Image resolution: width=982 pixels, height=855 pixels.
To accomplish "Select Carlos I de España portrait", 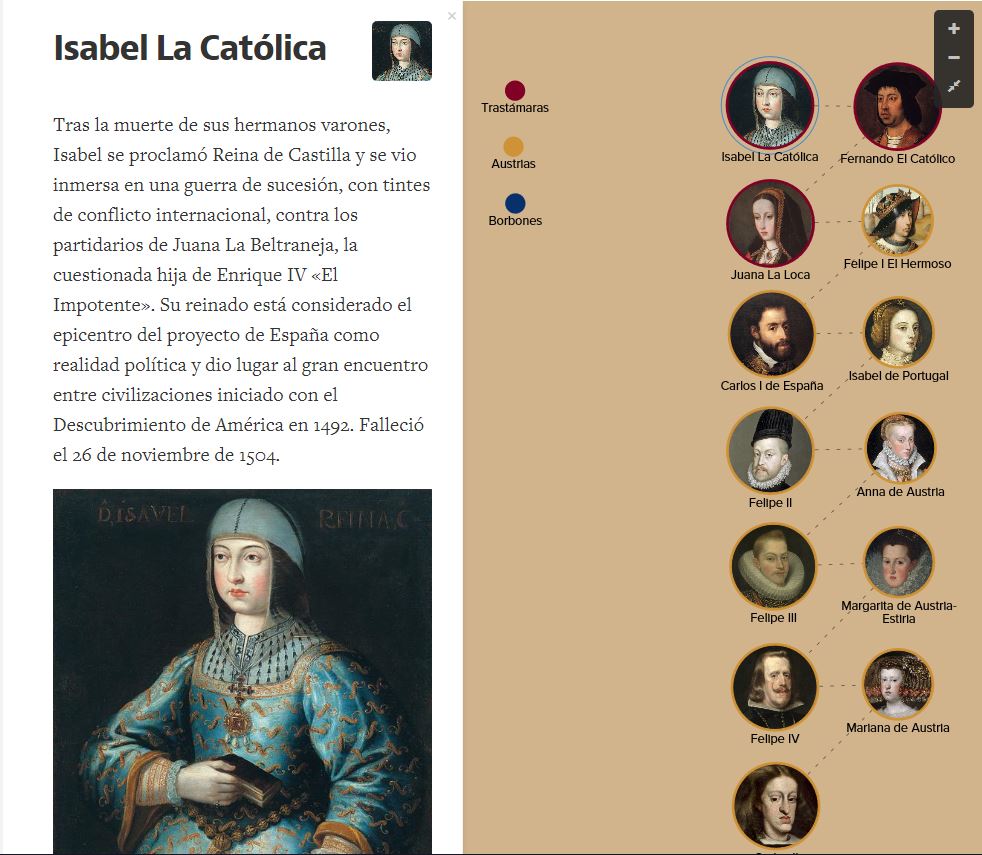I will [x=772, y=334].
